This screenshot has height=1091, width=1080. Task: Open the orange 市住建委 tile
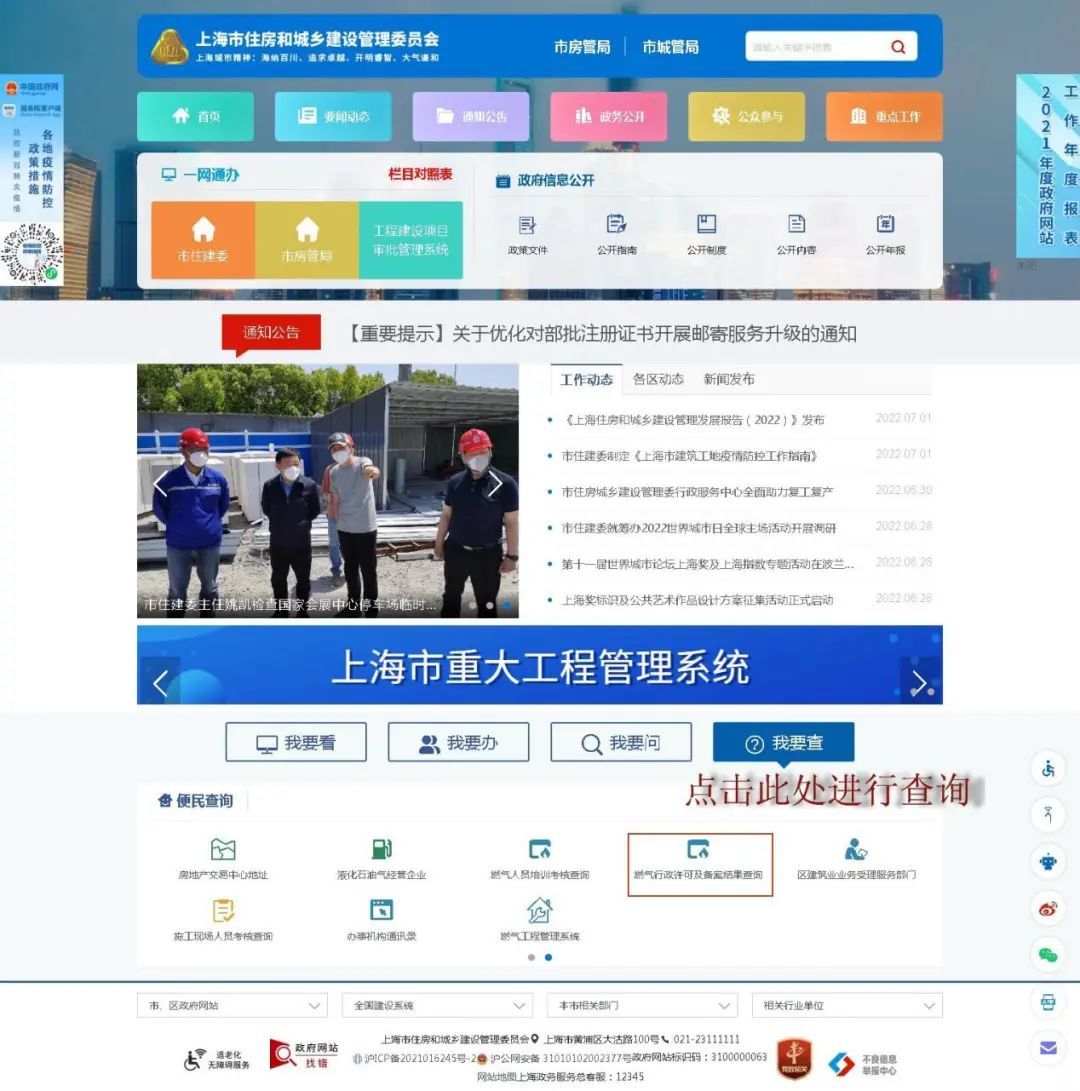click(x=203, y=240)
